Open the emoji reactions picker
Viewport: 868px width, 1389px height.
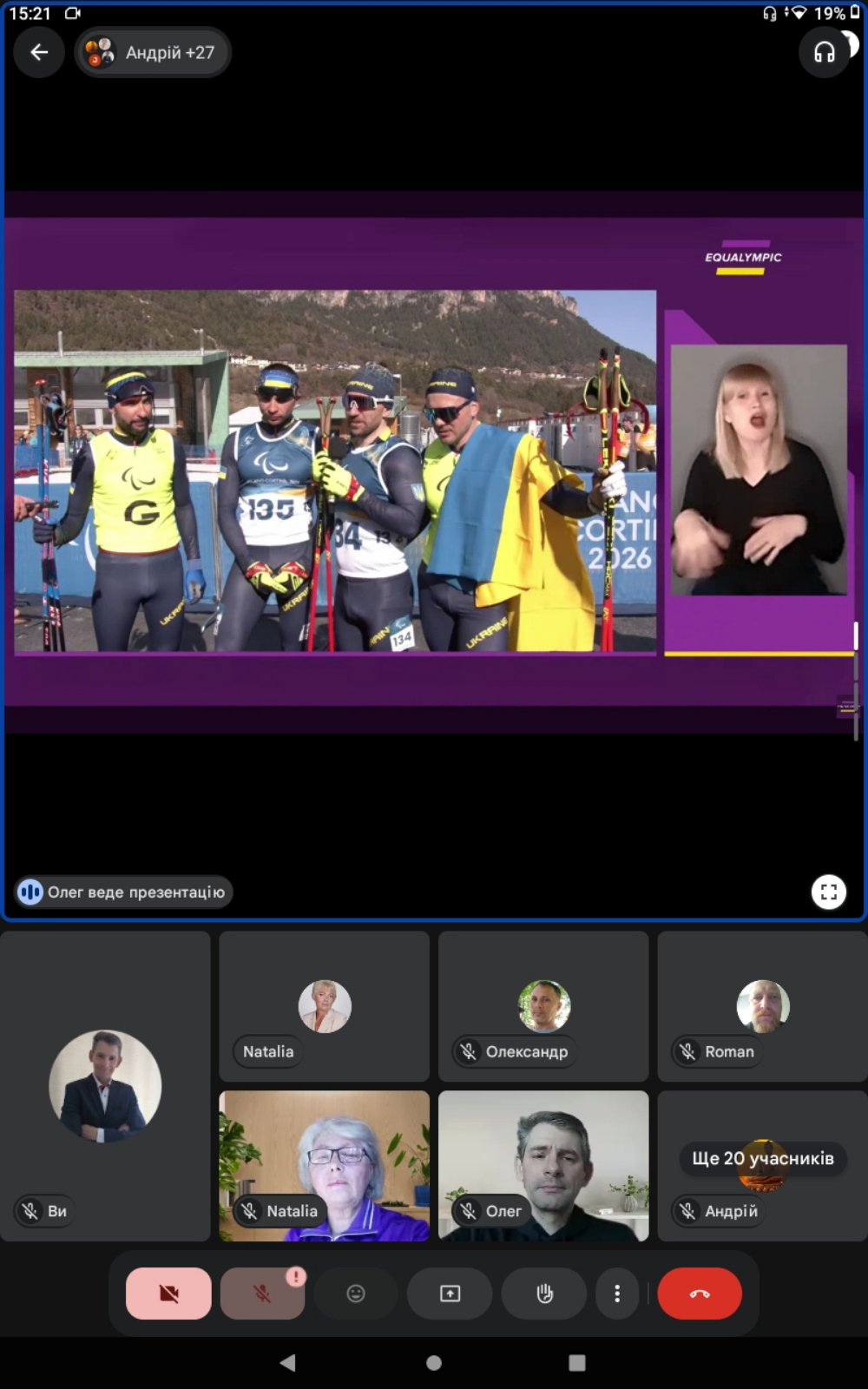(x=356, y=1294)
